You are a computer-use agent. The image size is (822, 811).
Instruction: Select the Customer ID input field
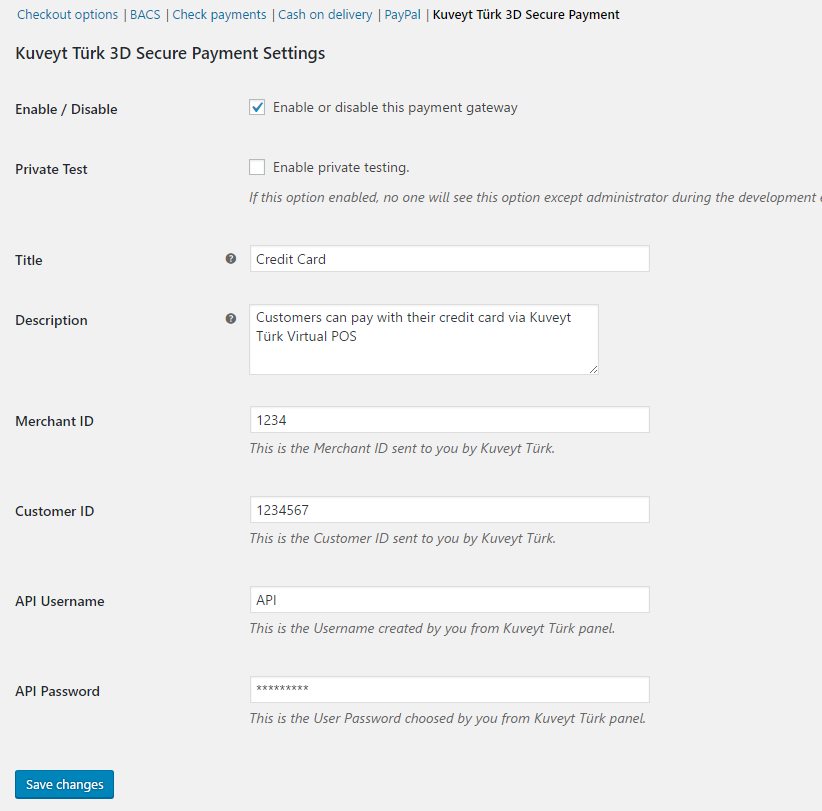tap(449, 510)
